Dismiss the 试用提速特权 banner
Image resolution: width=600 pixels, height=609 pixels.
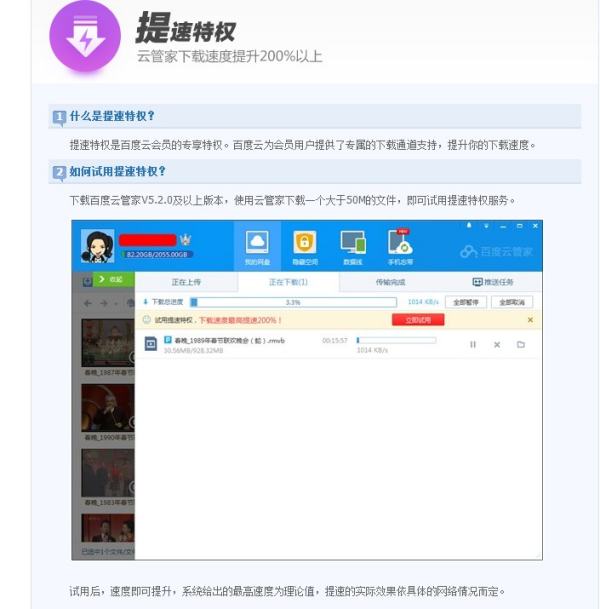pos(530,320)
